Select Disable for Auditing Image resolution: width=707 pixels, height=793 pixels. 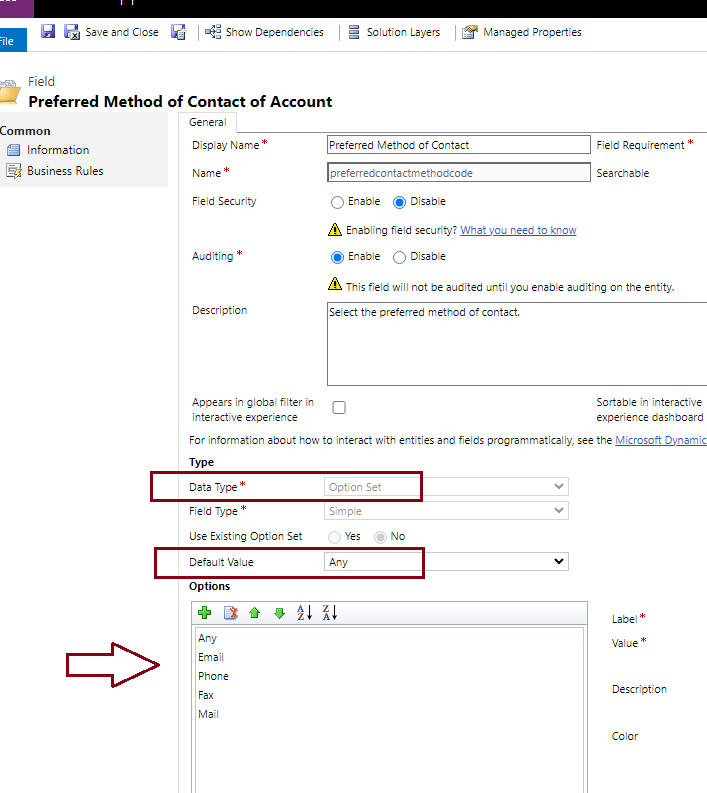(400, 257)
